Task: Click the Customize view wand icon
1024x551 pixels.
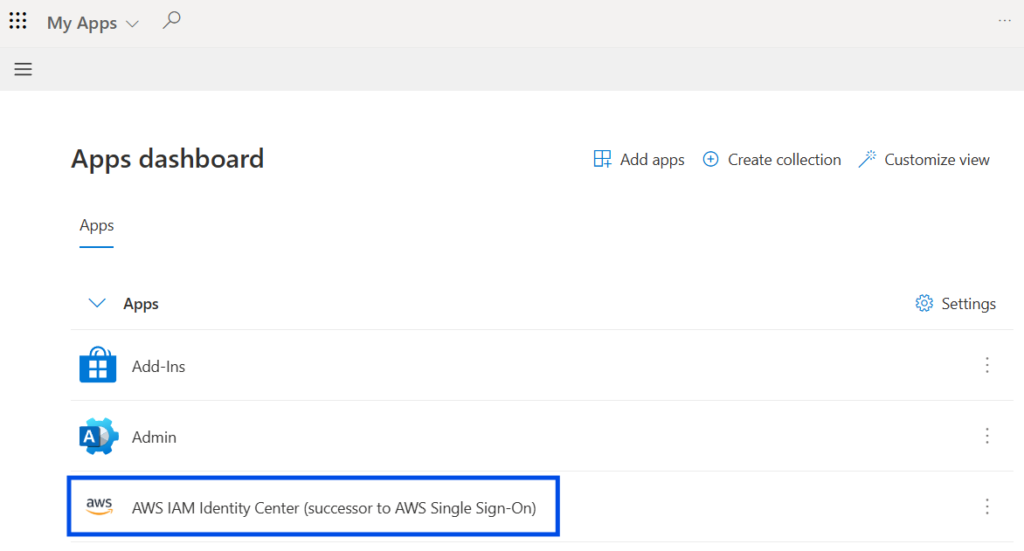Action: [867, 159]
